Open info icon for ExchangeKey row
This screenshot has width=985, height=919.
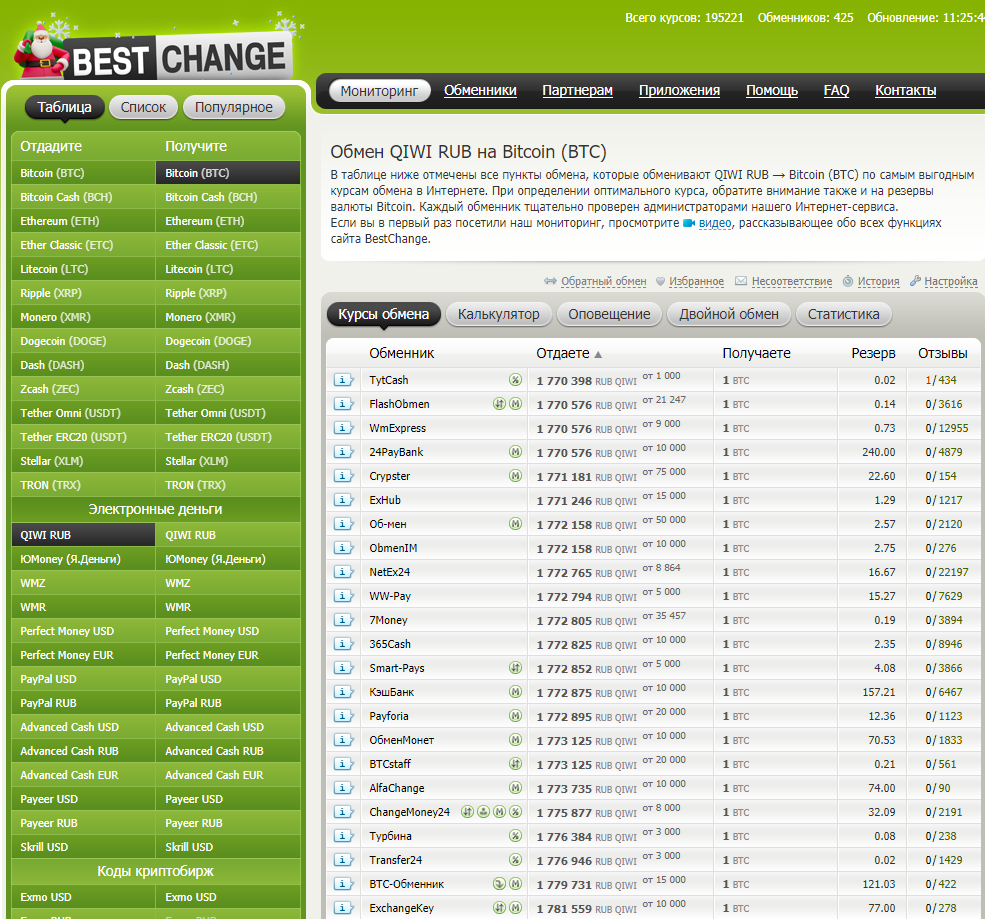(343, 908)
